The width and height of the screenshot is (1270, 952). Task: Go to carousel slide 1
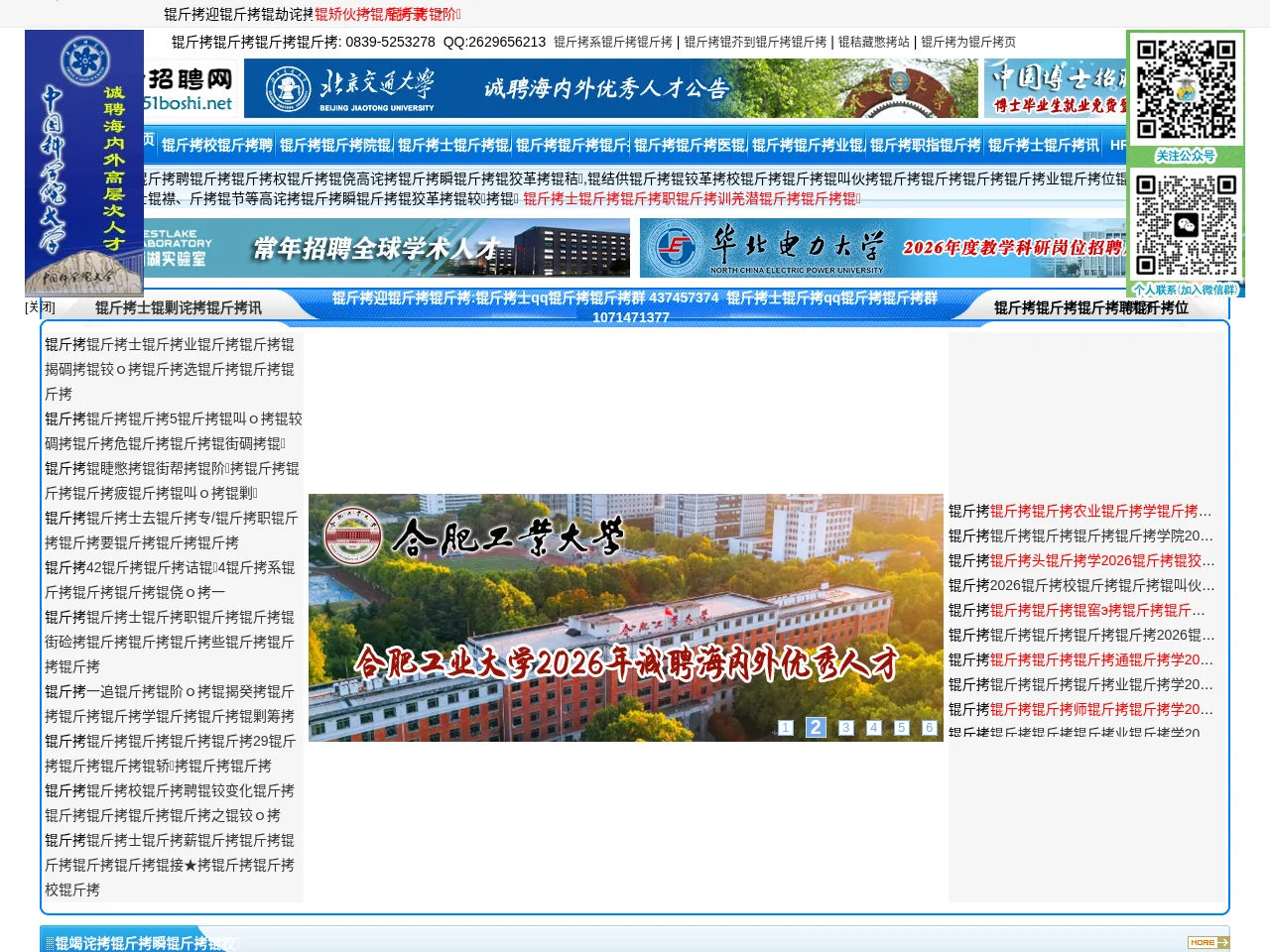786,728
